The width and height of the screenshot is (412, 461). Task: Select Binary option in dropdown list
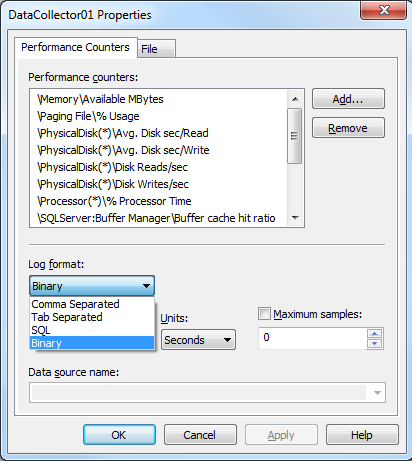click(92, 343)
